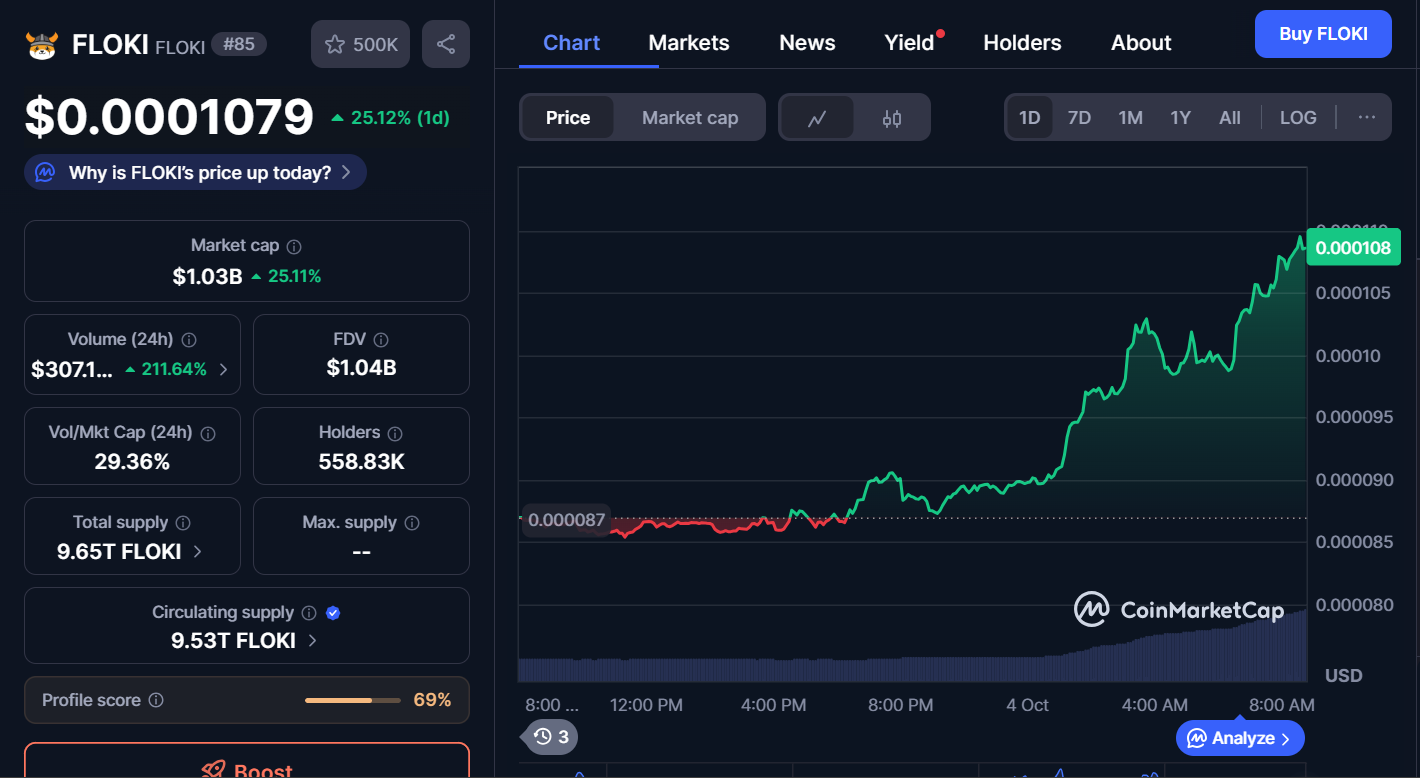Expand the Volume (24h) details chevron

[x=223, y=369]
